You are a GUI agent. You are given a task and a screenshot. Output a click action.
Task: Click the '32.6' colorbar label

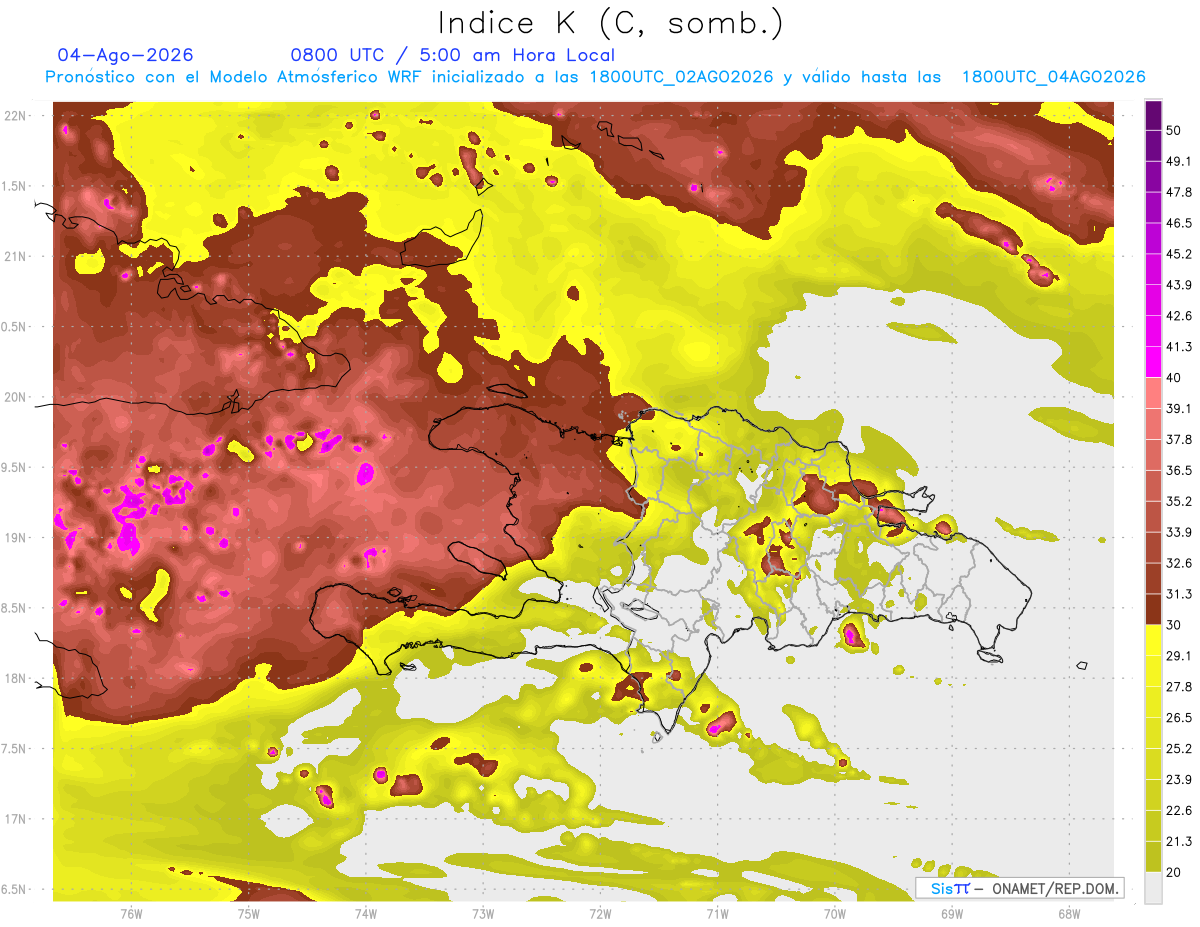[1179, 563]
